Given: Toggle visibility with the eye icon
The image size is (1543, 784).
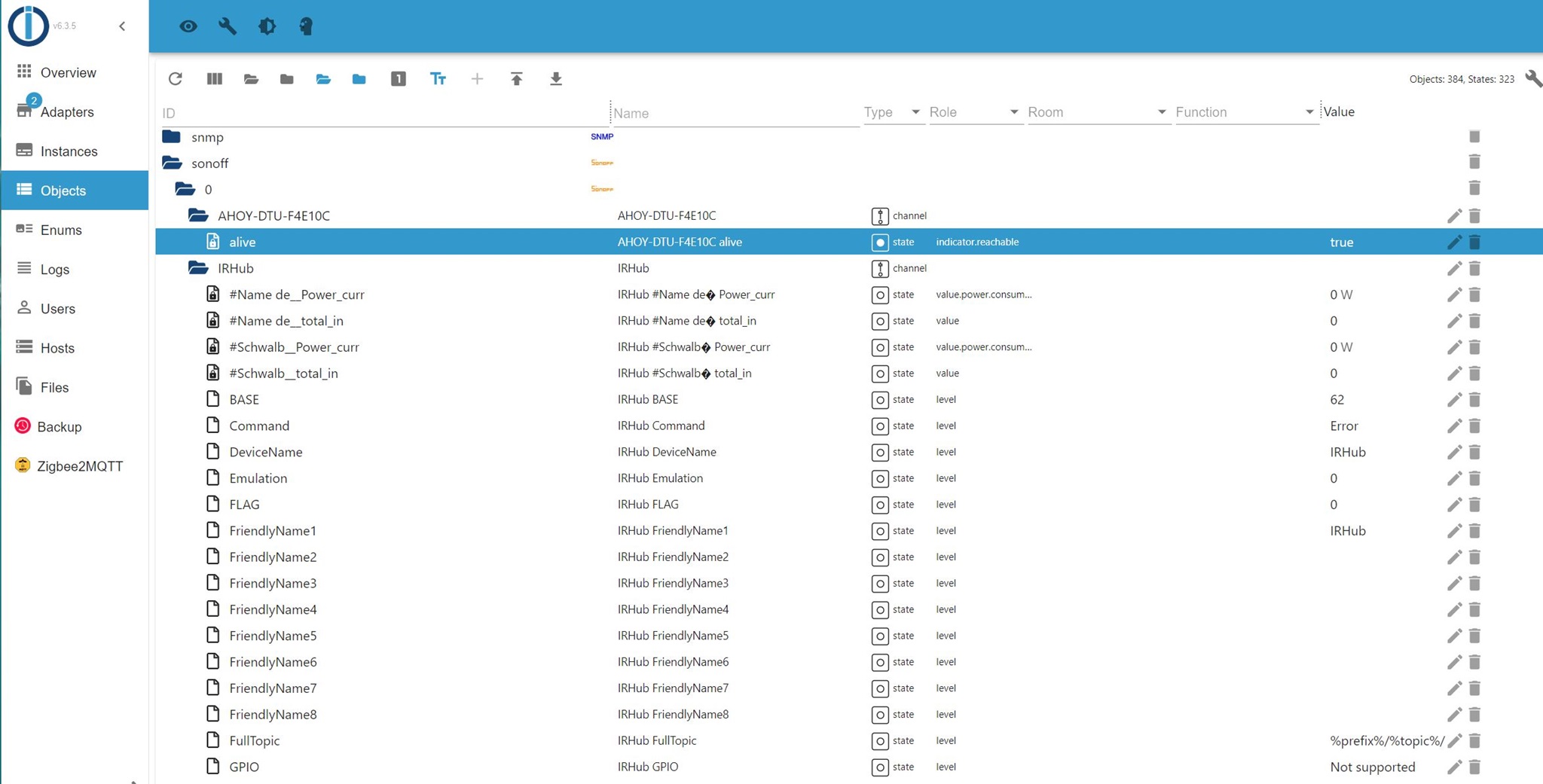Looking at the screenshot, I should 188,26.
